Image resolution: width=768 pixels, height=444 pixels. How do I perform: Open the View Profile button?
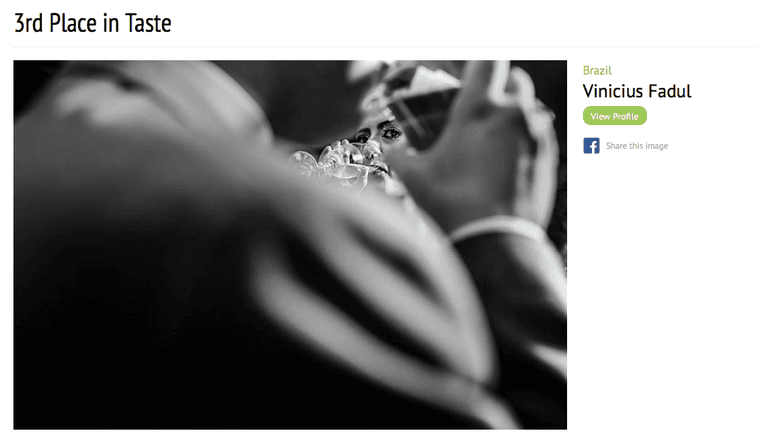pos(615,116)
